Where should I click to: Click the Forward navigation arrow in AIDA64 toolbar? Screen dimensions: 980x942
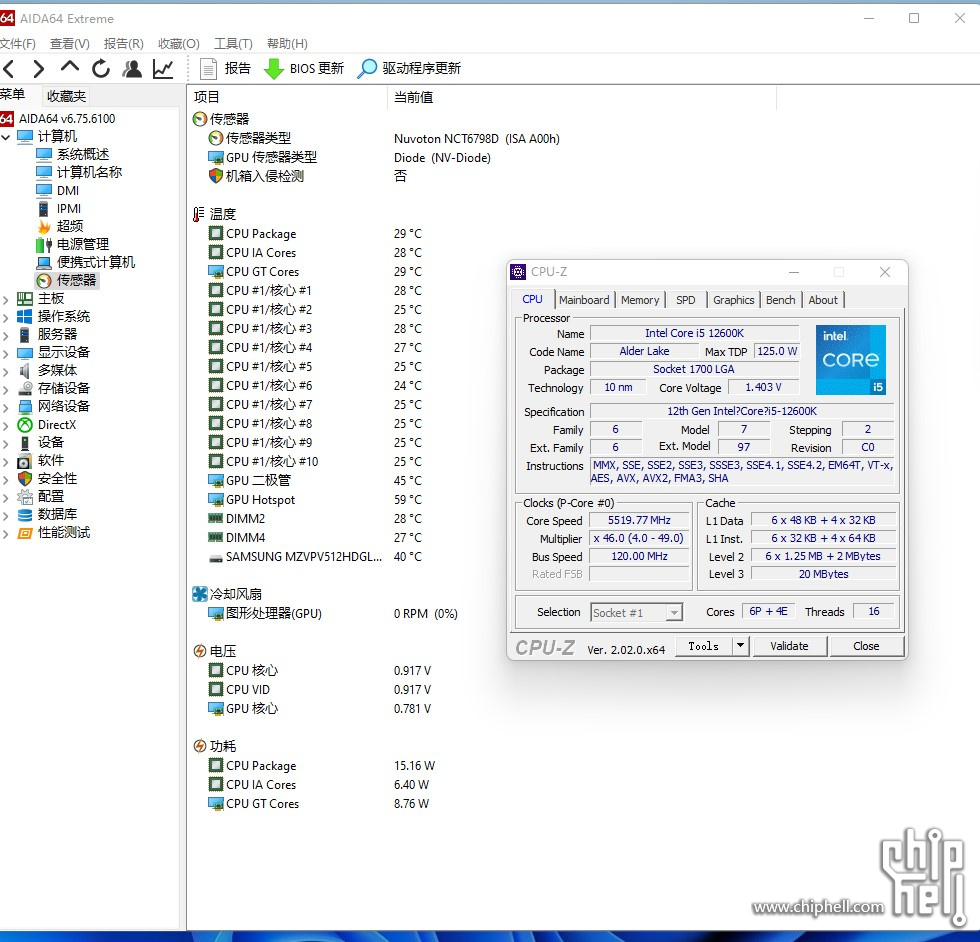[39, 68]
